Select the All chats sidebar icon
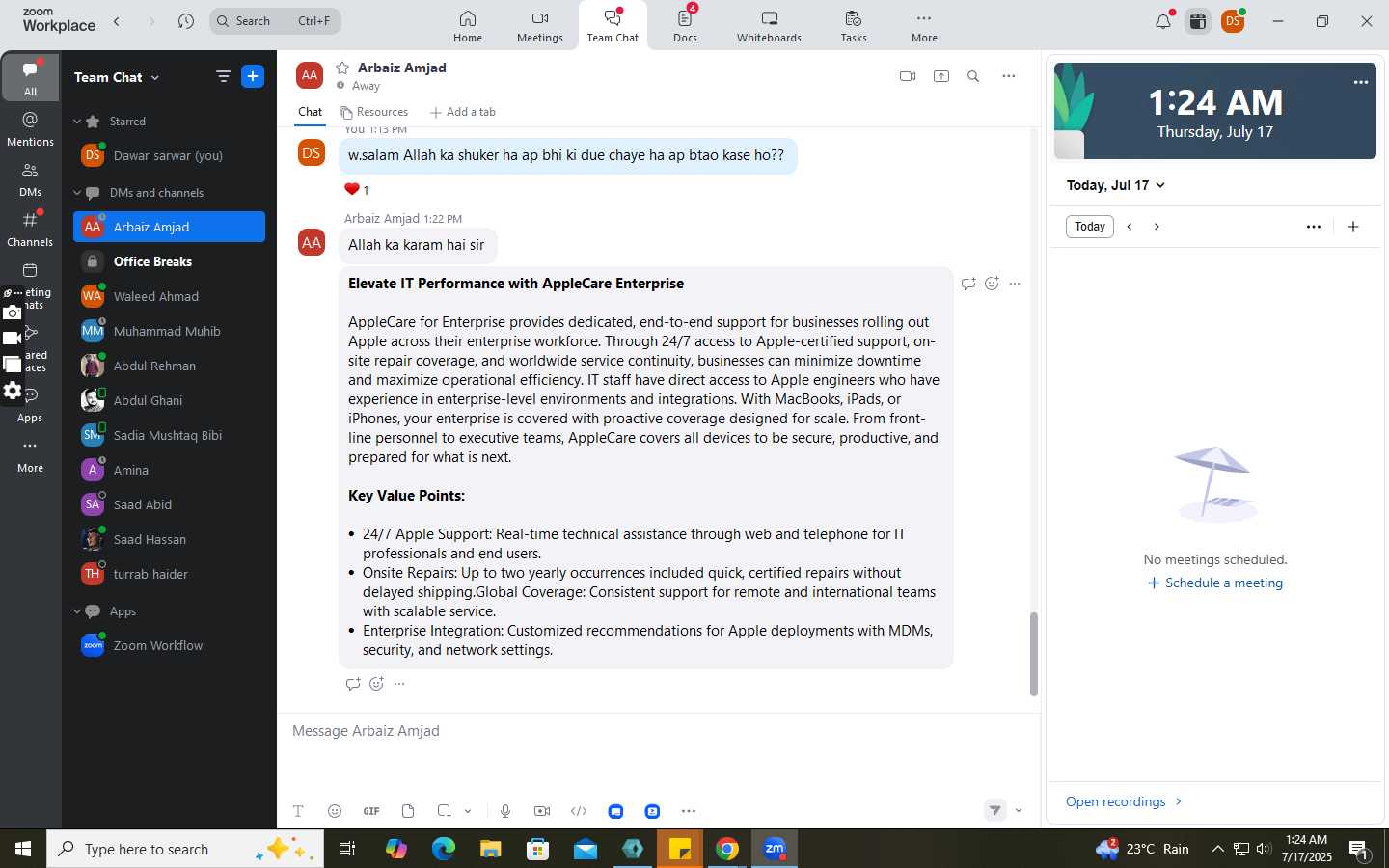Viewport: 1389px width, 868px height. 30,78
